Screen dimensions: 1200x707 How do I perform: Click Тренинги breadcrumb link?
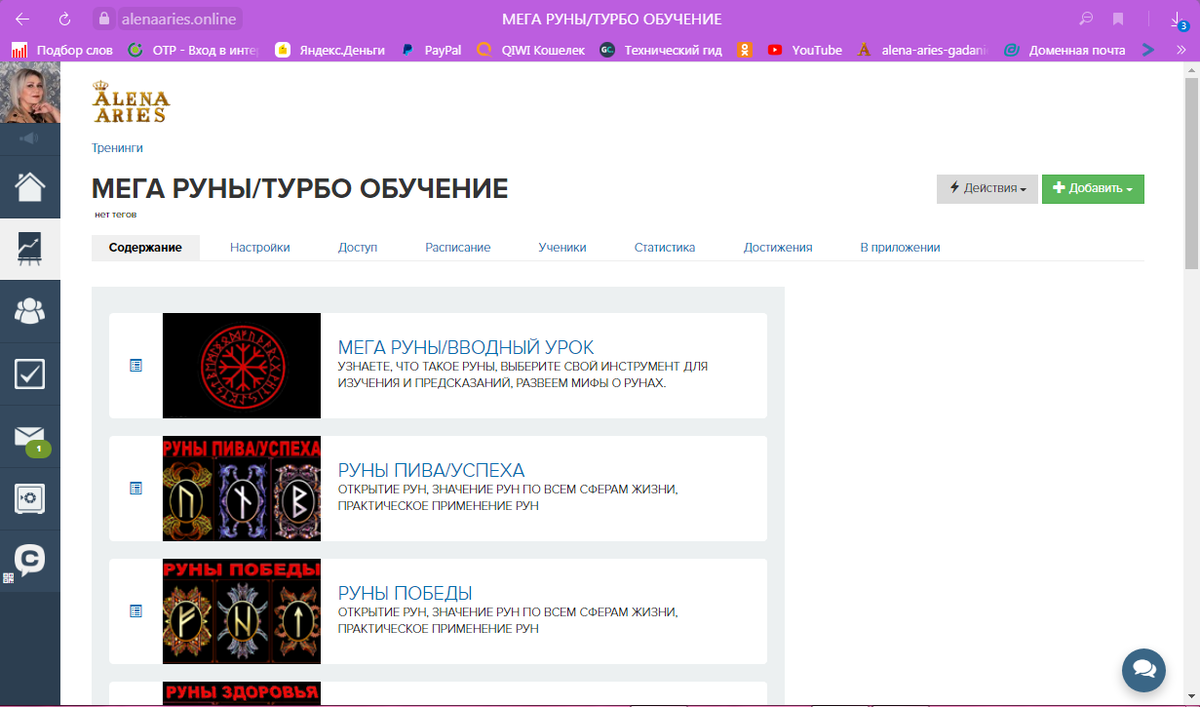coord(117,147)
